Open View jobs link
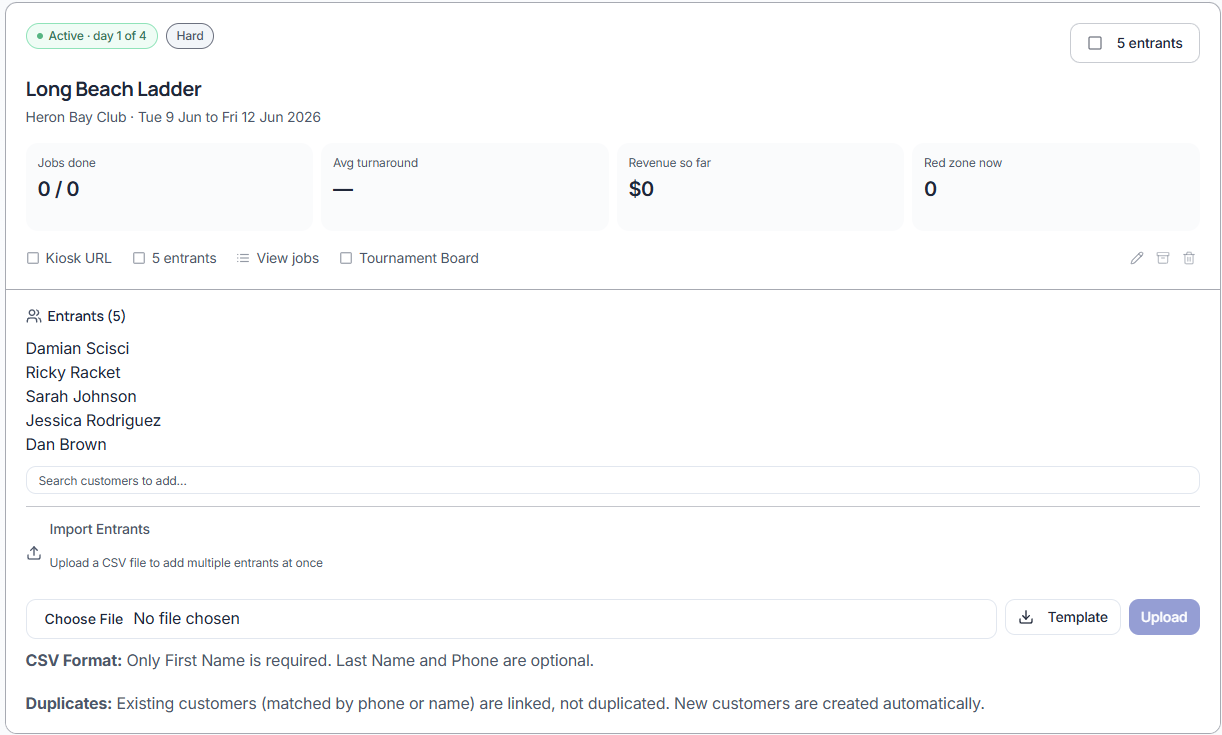 point(288,258)
